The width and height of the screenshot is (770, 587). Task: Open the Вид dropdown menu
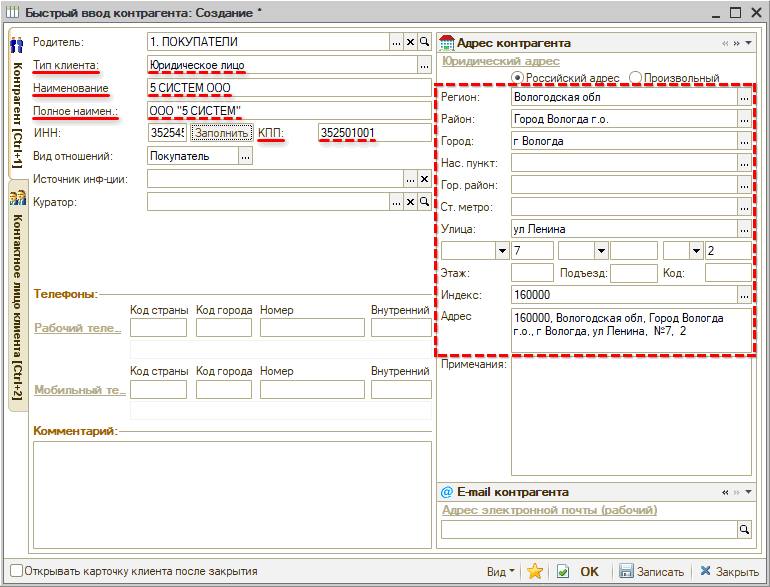[x=501, y=571]
